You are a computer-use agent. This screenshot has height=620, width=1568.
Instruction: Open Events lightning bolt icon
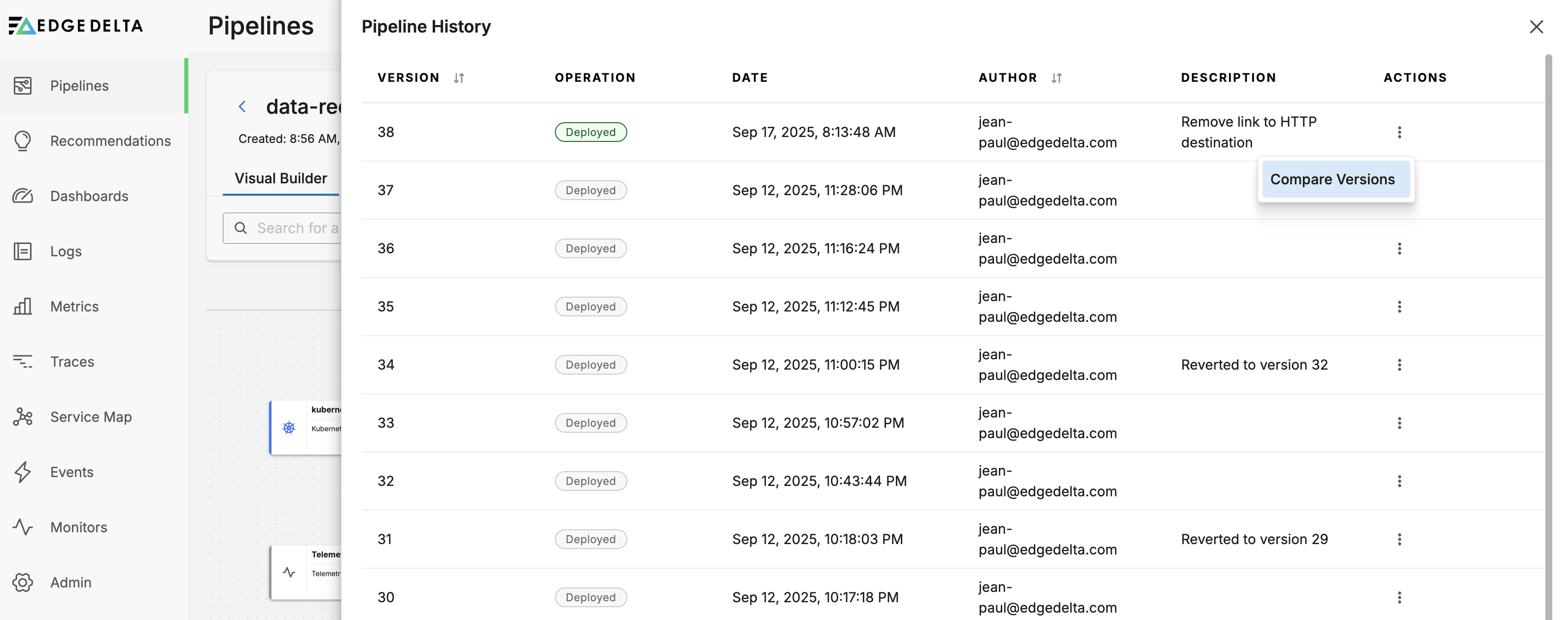(x=23, y=472)
